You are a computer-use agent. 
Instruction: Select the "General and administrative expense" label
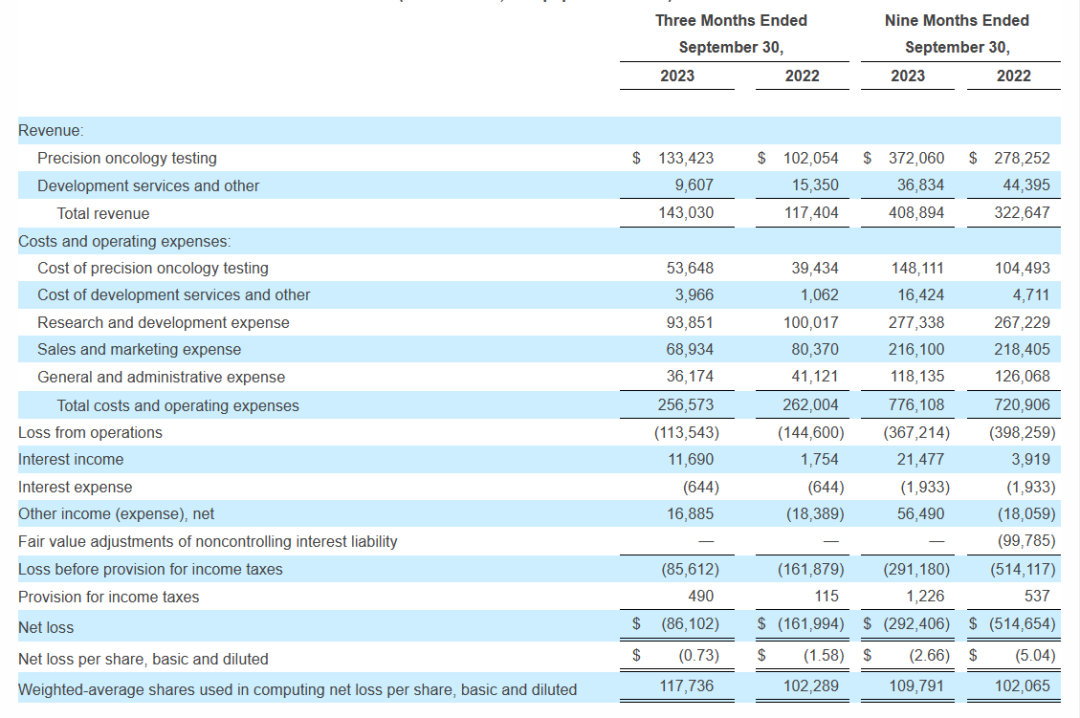coord(161,377)
